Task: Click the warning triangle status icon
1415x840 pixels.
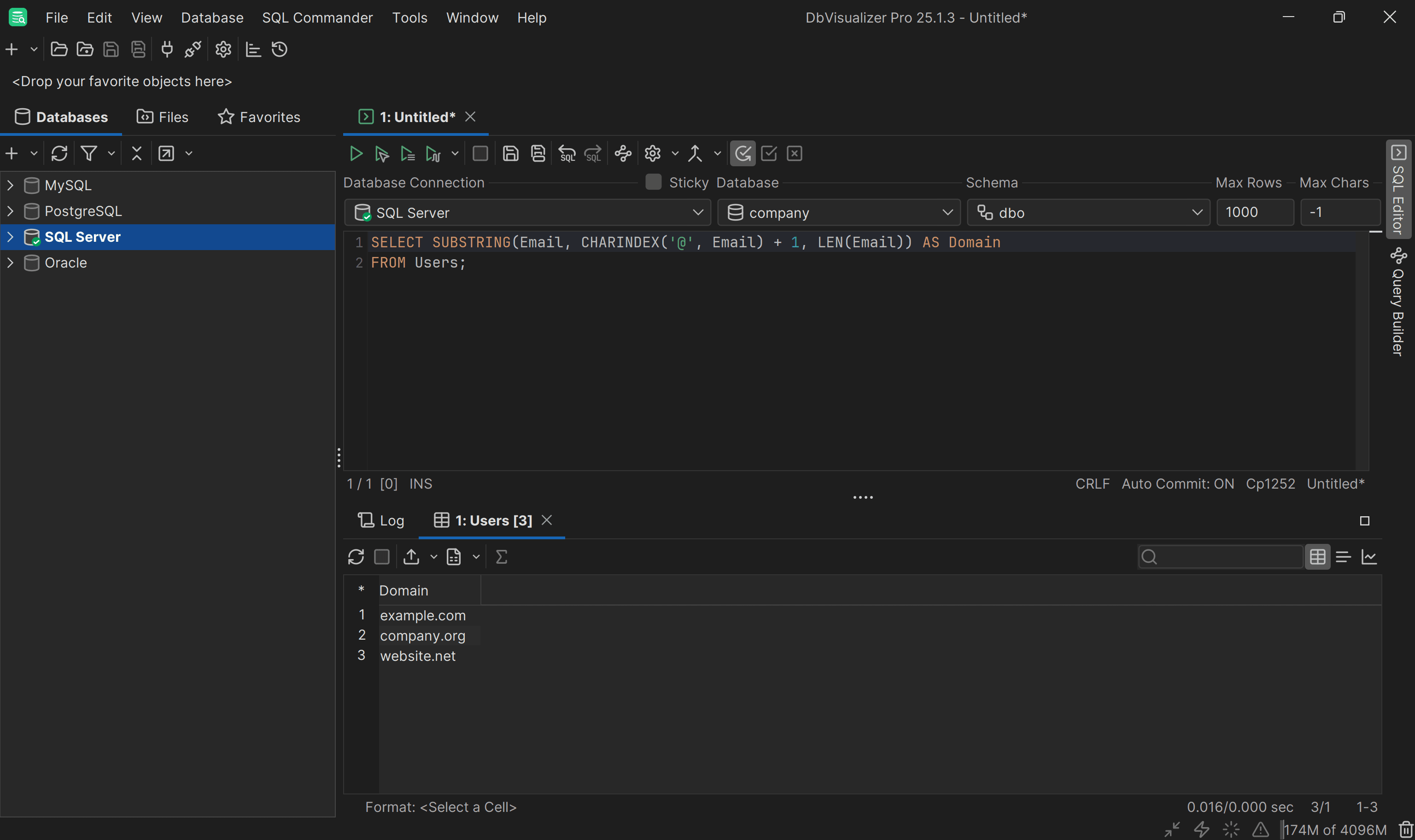Action: coord(1261,830)
